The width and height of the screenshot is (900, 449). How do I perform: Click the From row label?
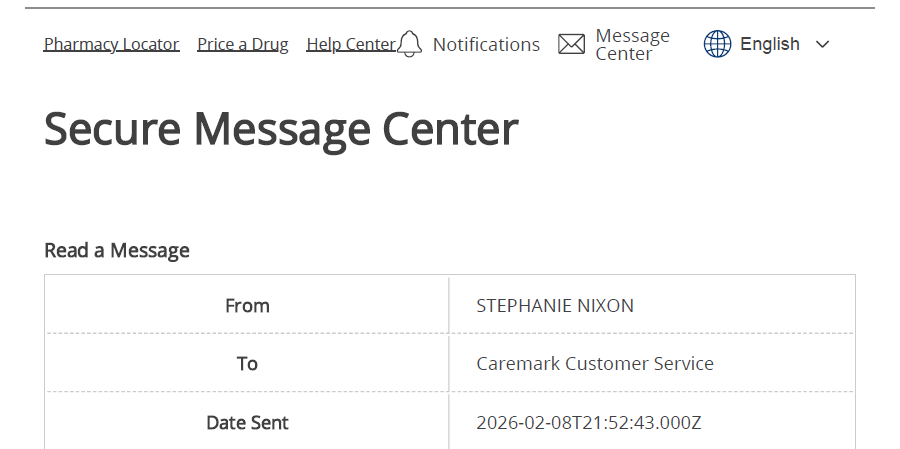(247, 306)
